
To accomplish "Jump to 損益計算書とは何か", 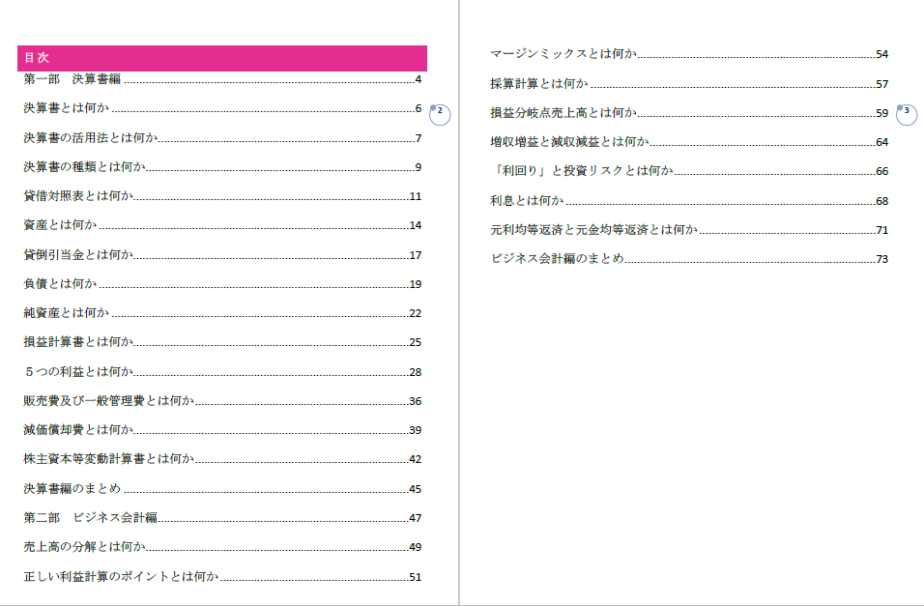I will coord(78,343).
